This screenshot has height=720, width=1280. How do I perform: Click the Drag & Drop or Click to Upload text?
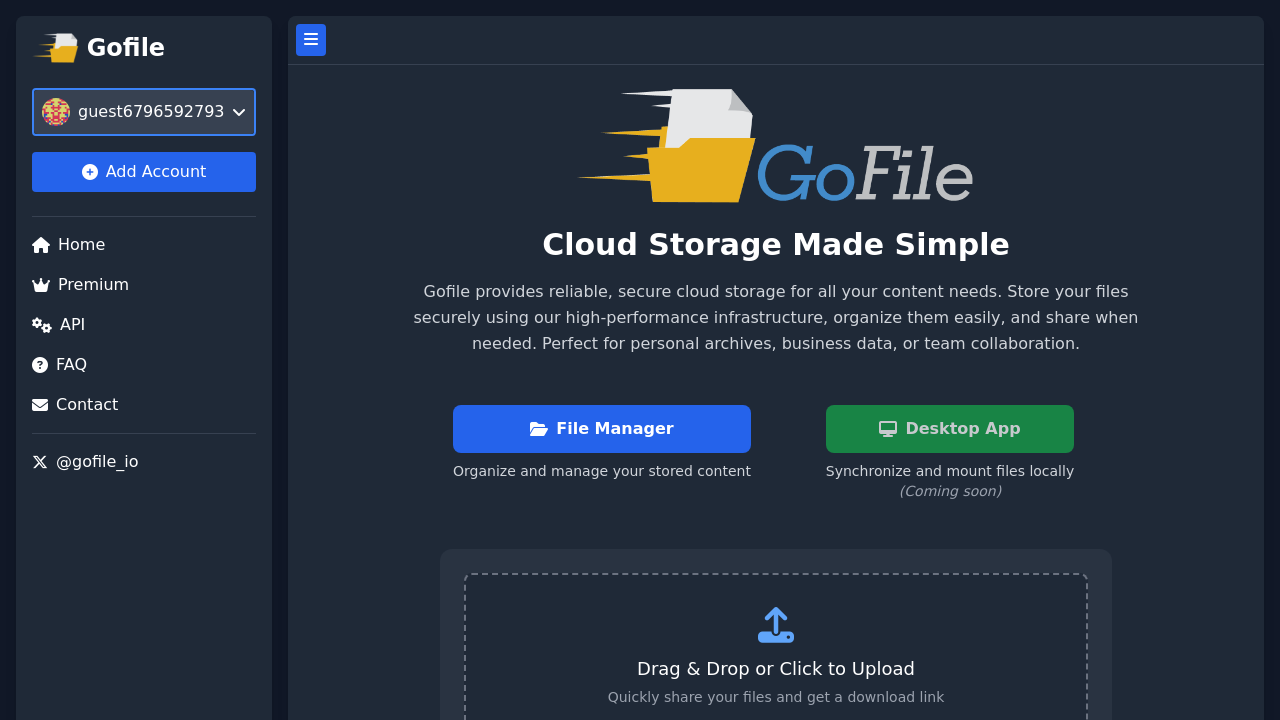pyautogui.click(x=776, y=669)
